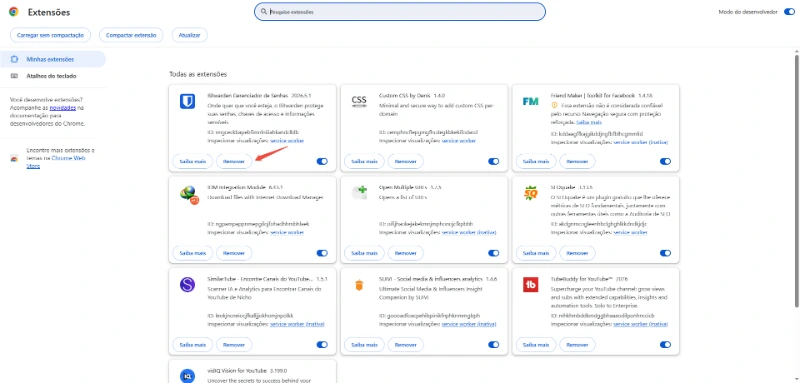Click the SUVI orange icon

click(x=359, y=285)
